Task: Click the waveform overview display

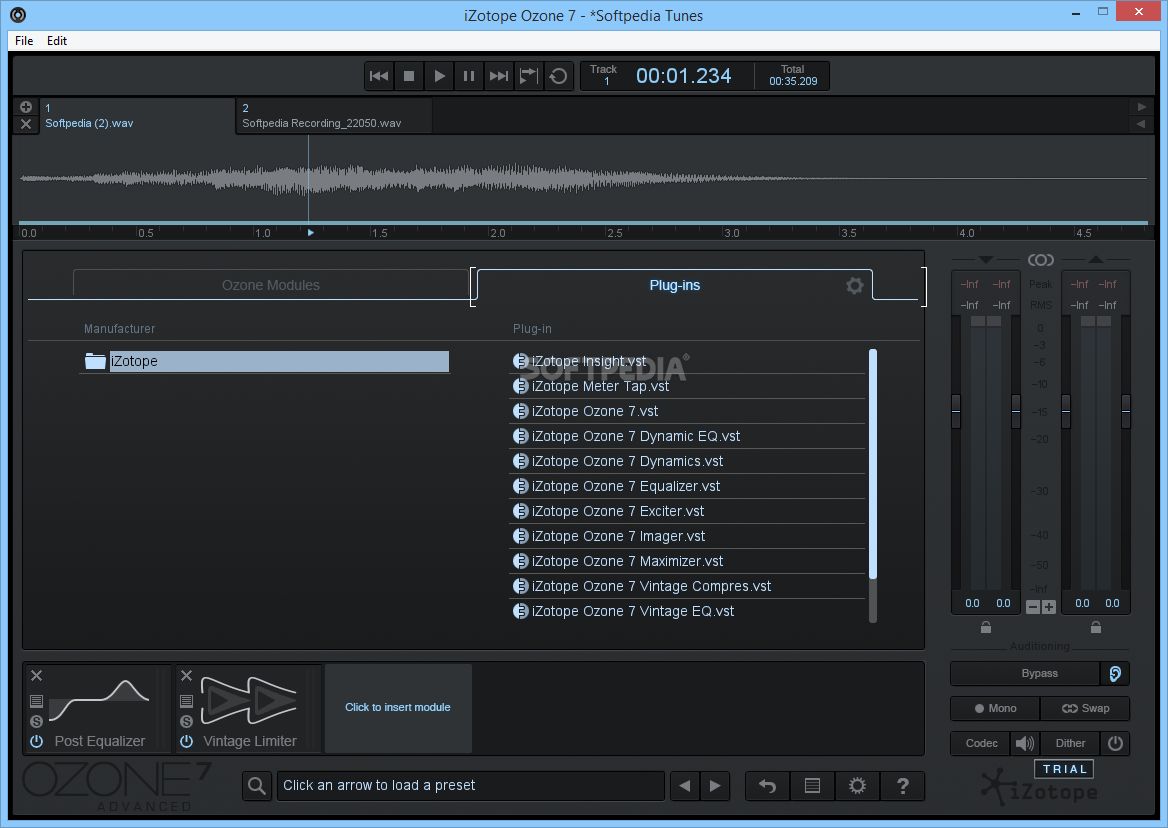Action: pyautogui.click(x=583, y=179)
